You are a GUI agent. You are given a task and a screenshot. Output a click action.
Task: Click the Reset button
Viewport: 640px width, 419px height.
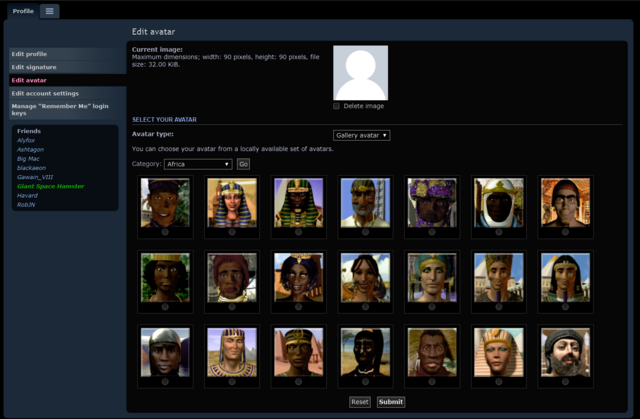tap(360, 402)
